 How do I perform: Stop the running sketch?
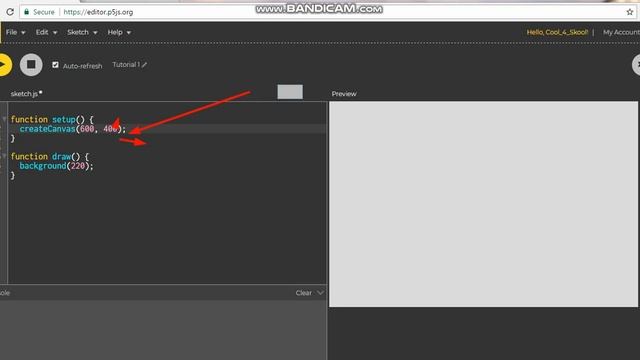tap(31, 64)
